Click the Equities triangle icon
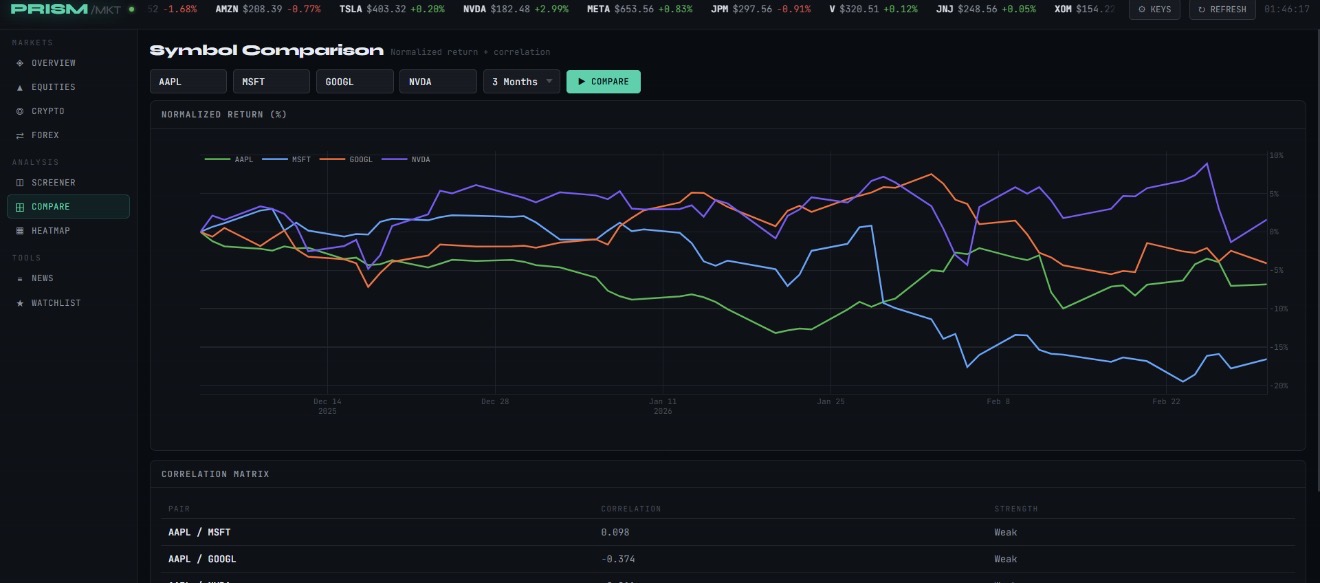The height and width of the screenshot is (583, 1320). pyautogui.click(x=20, y=87)
